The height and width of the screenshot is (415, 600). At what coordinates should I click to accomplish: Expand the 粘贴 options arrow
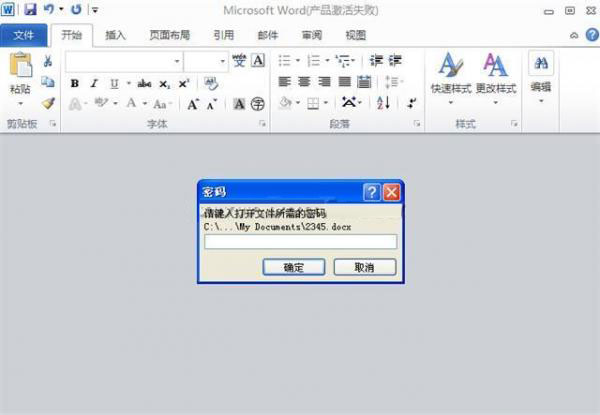click(x=21, y=103)
